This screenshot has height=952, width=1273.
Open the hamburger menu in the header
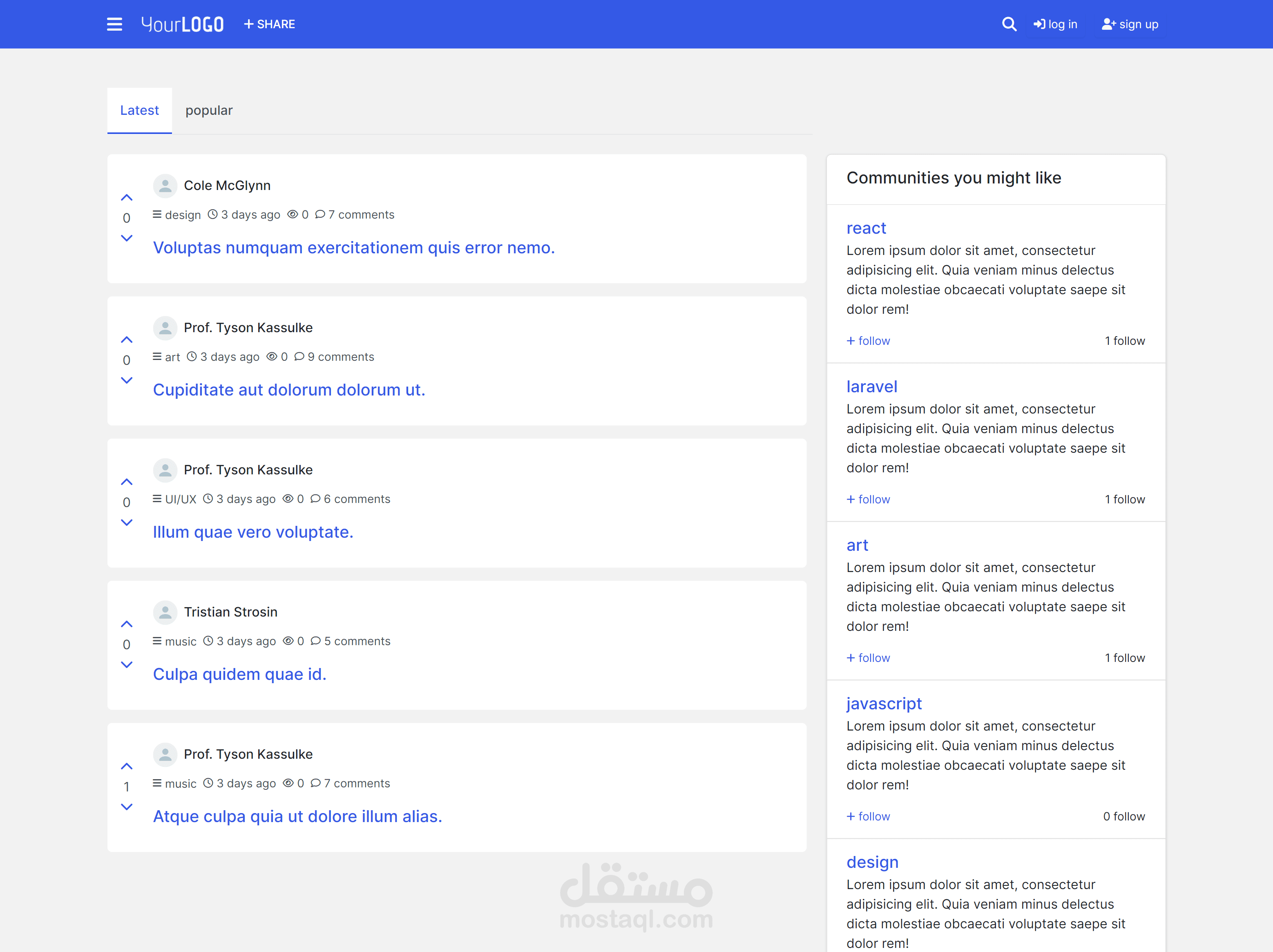click(x=114, y=24)
